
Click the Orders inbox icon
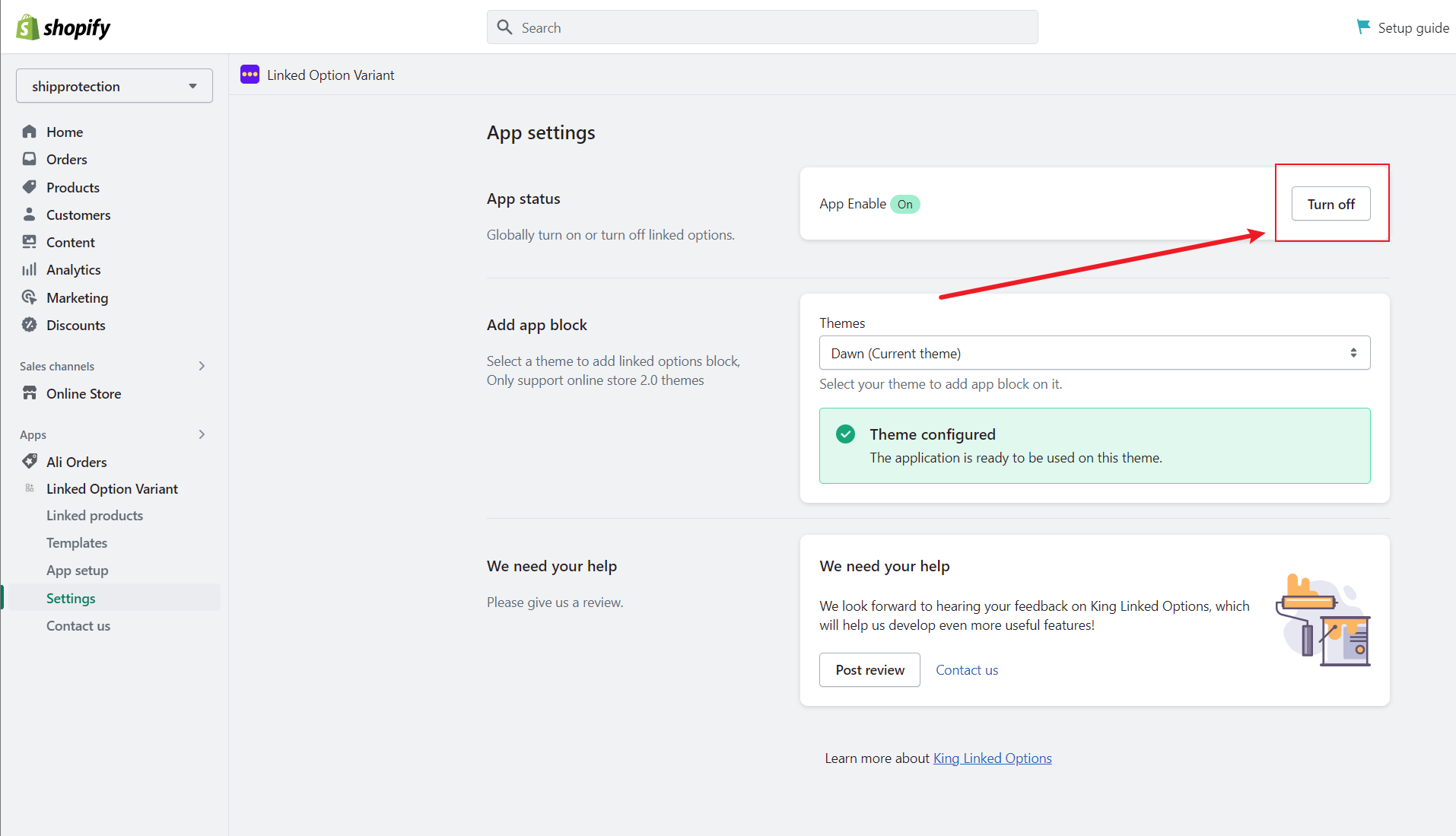(30, 159)
